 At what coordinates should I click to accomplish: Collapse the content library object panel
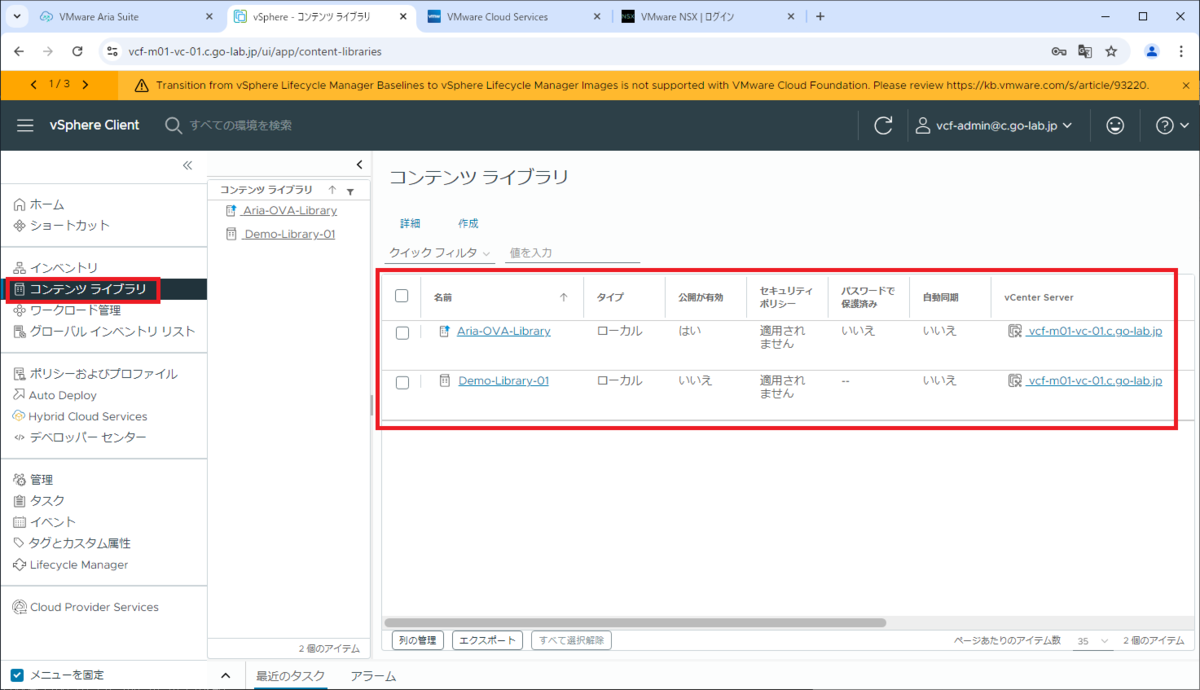click(x=360, y=165)
